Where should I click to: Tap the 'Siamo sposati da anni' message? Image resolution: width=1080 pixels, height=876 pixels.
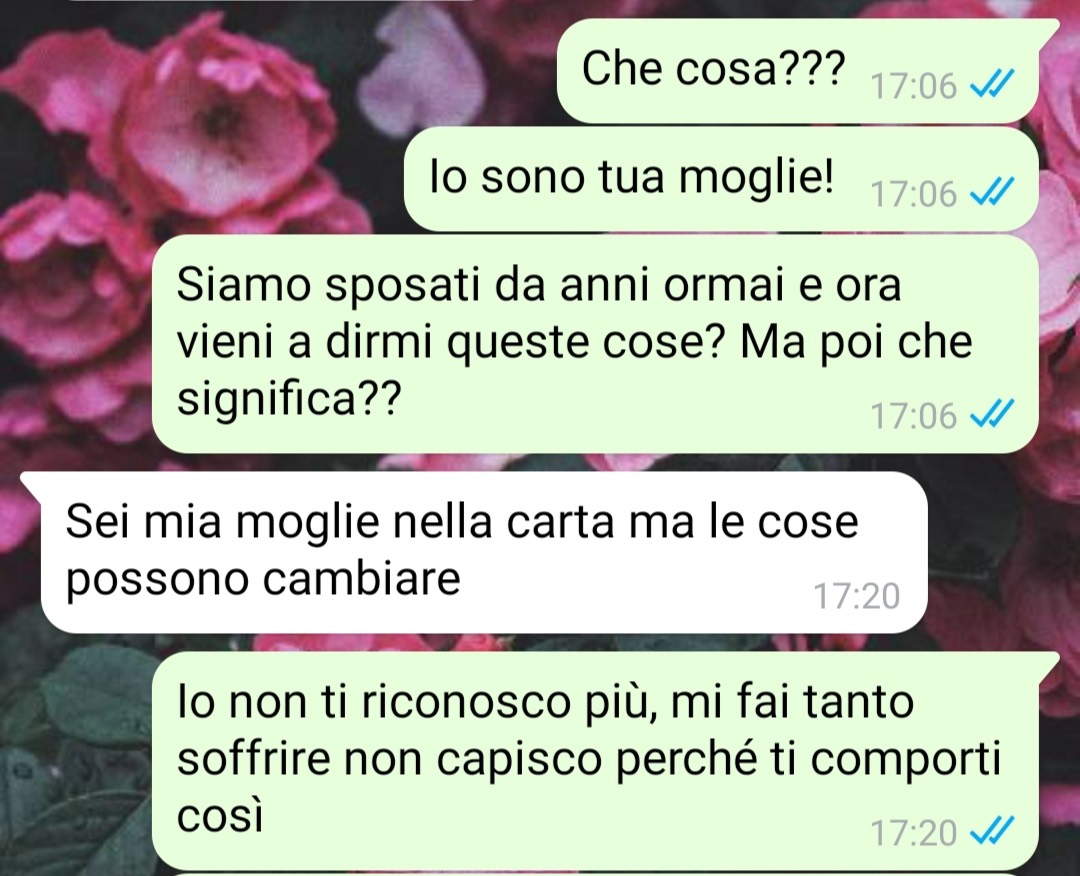point(595,344)
